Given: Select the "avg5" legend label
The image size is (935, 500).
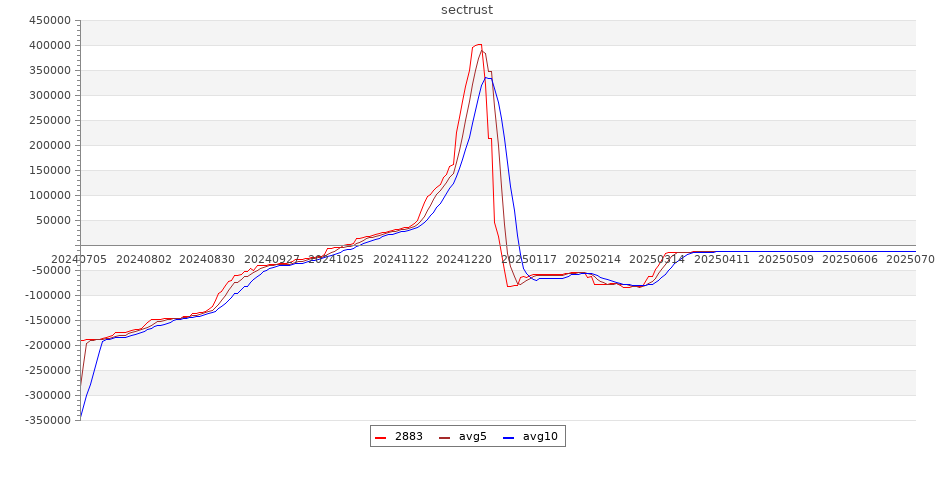Looking at the screenshot, I should [x=472, y=436].
